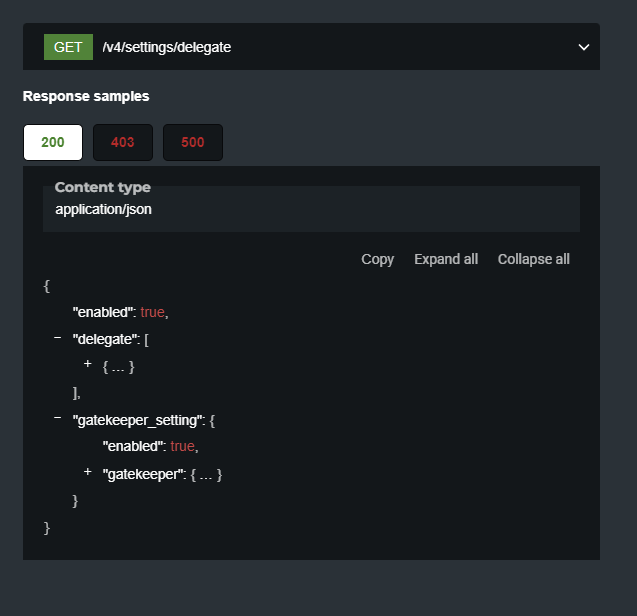Click the /v4/settings/delegate endpoint path
The width and height of the screenshot is (637, 616).
click(167, 47)
